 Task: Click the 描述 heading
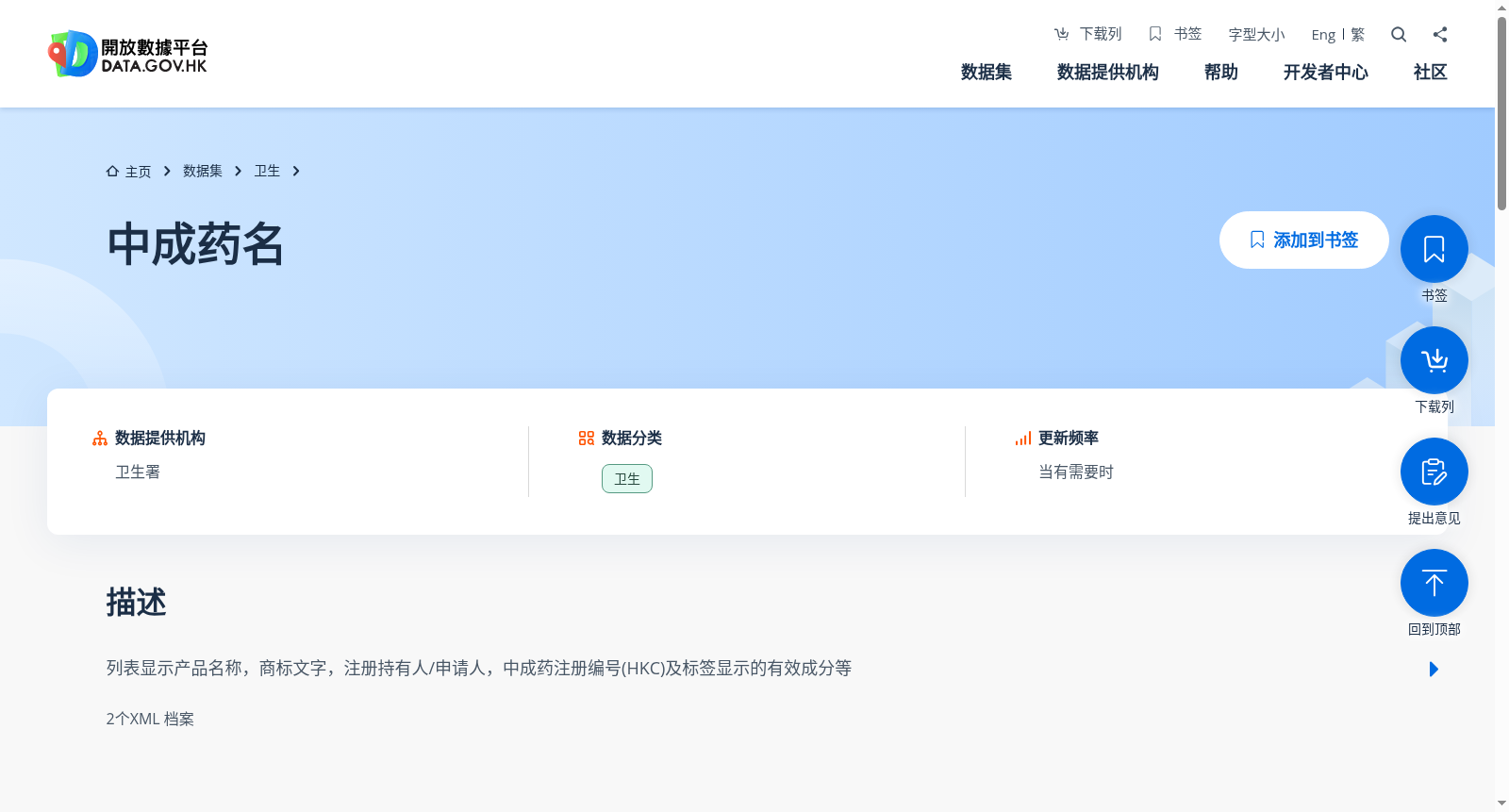pos(136,603)
